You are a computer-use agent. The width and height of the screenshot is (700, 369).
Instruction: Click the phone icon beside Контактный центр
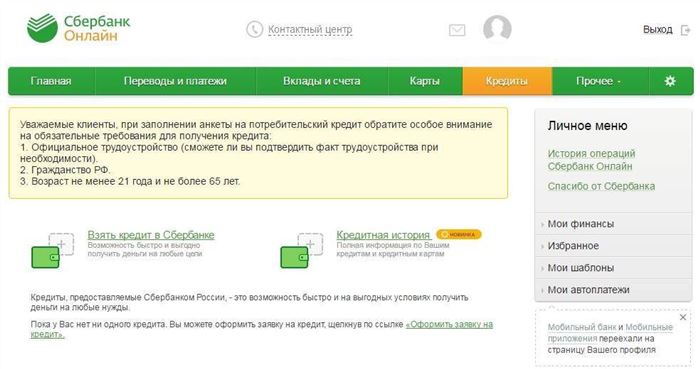(x=254, y=29)
